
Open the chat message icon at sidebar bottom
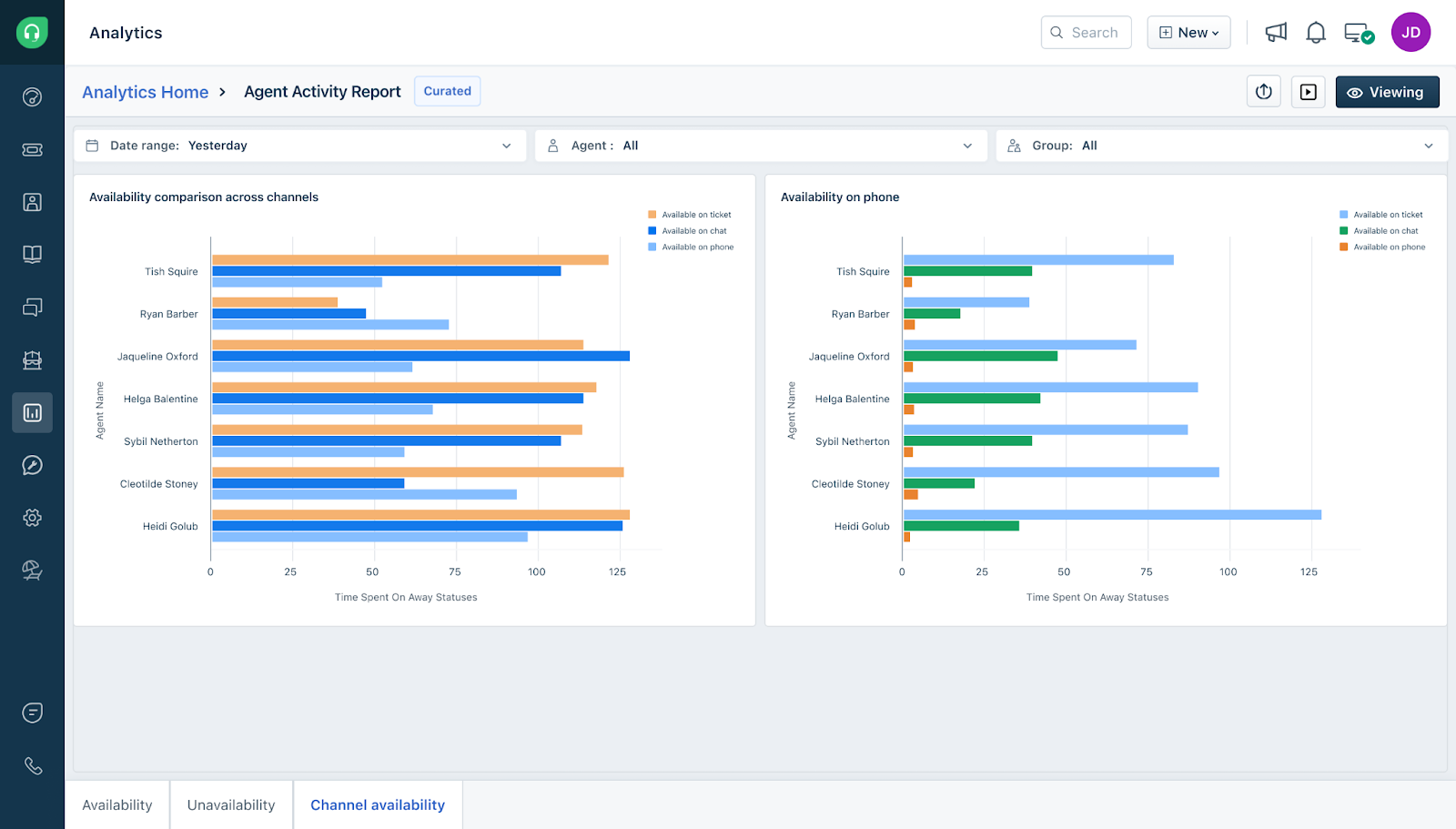32,713
